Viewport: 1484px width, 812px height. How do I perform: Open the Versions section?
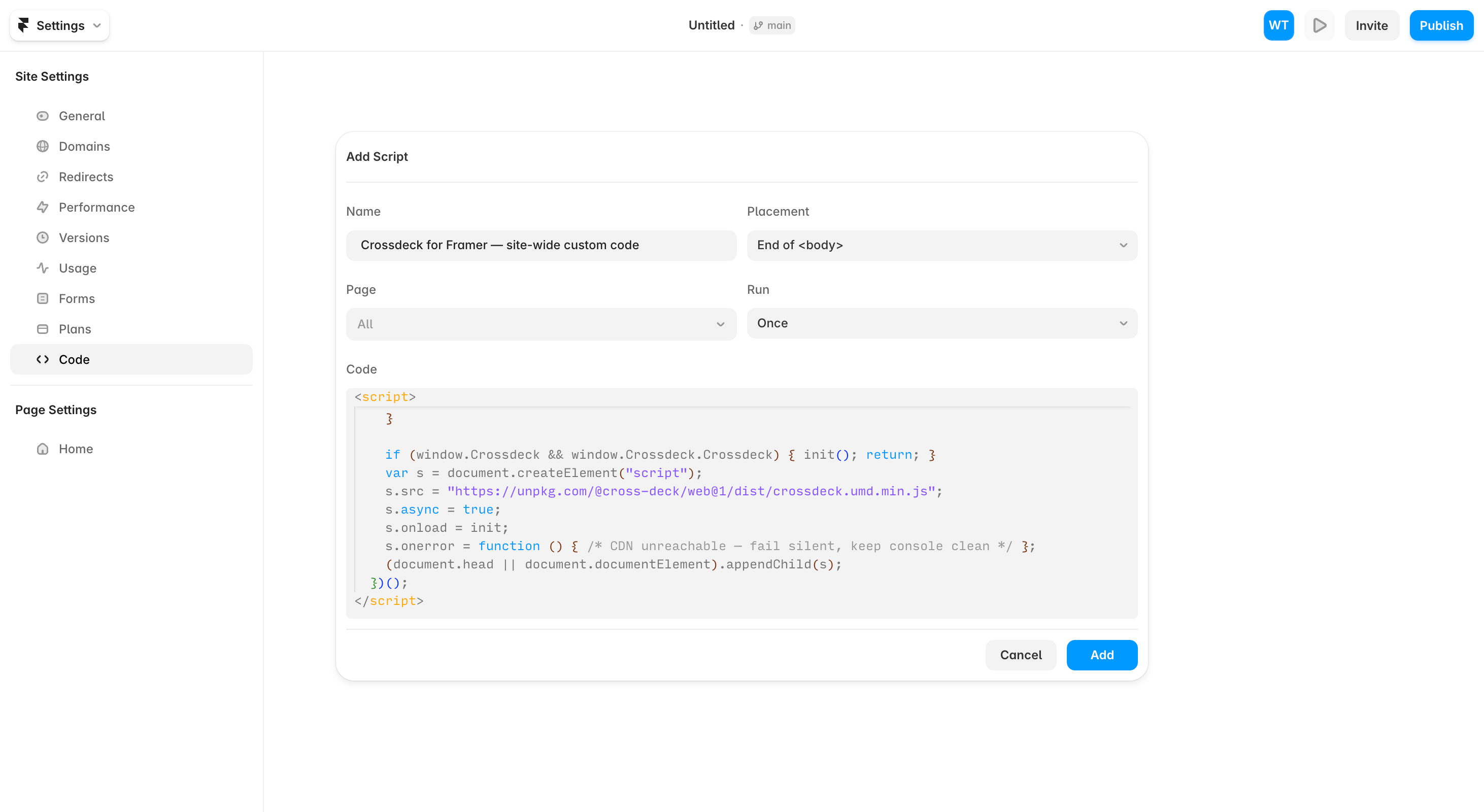pos(131,238)
